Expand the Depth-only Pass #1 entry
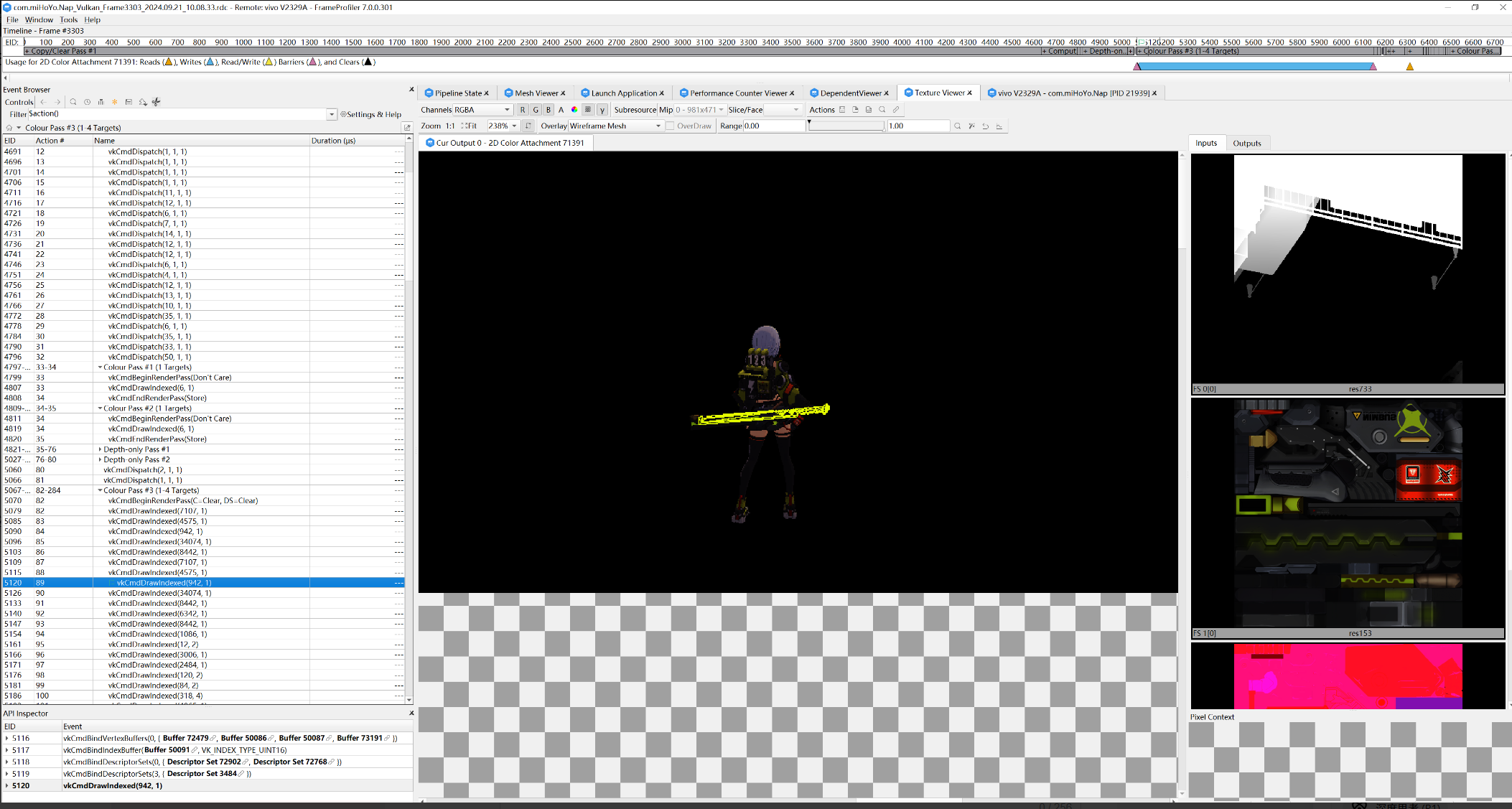The image size is (1512, 809). tap(100, 449)
